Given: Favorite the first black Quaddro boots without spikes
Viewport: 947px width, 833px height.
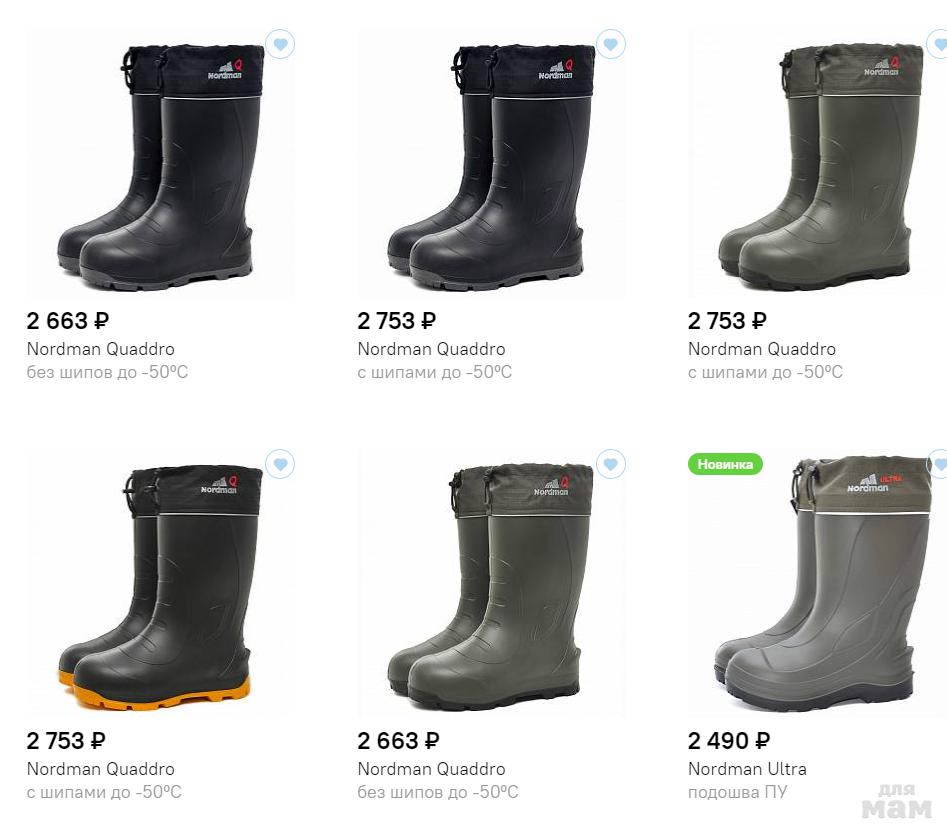Looking at the screenshot, I should click(280, 44).
